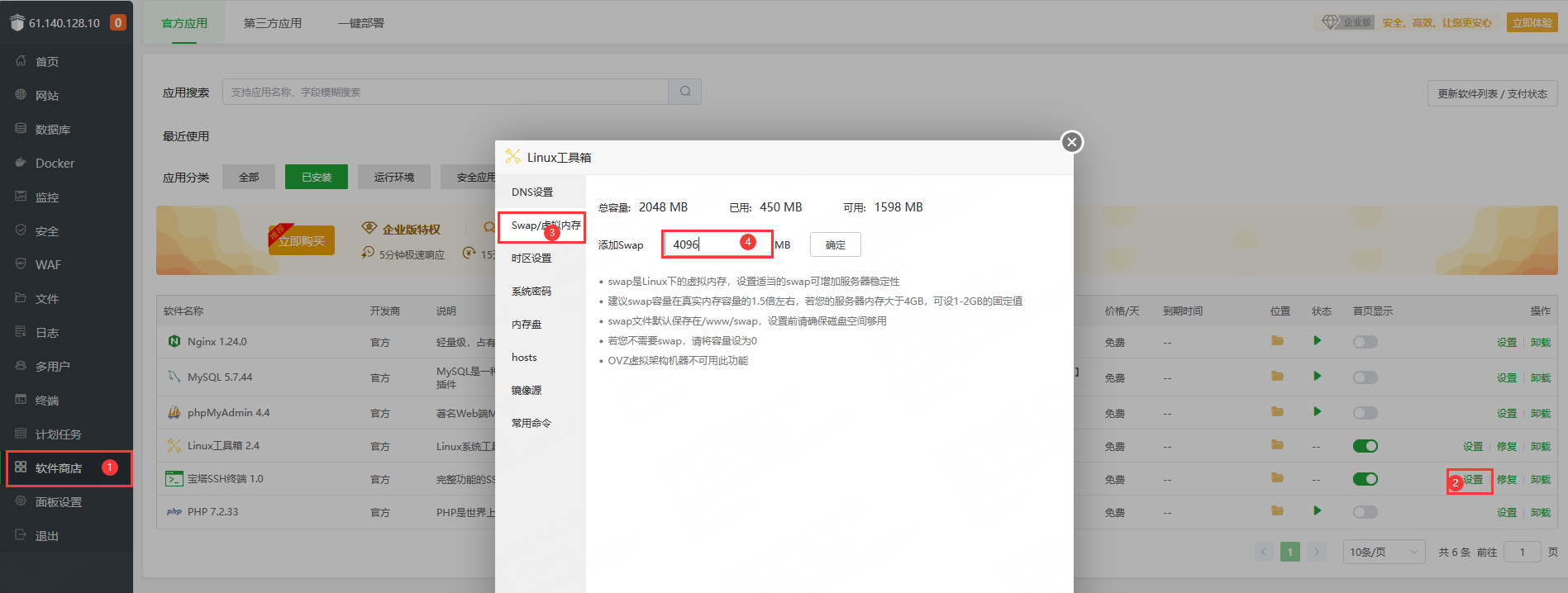Image resolution: width=1568 pixels, height=593 pixels.
Task: Toggle homepage display for MySQL
Action: click(x=1365, y=377)
